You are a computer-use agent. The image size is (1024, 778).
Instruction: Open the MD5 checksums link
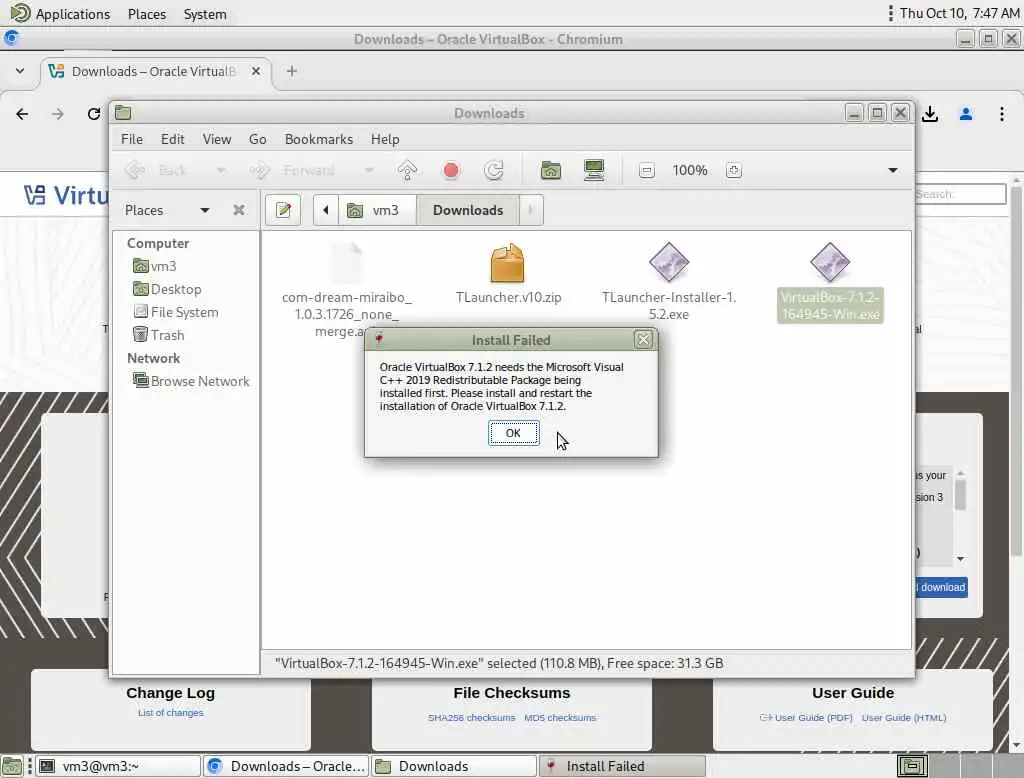(x=560, y=717)
